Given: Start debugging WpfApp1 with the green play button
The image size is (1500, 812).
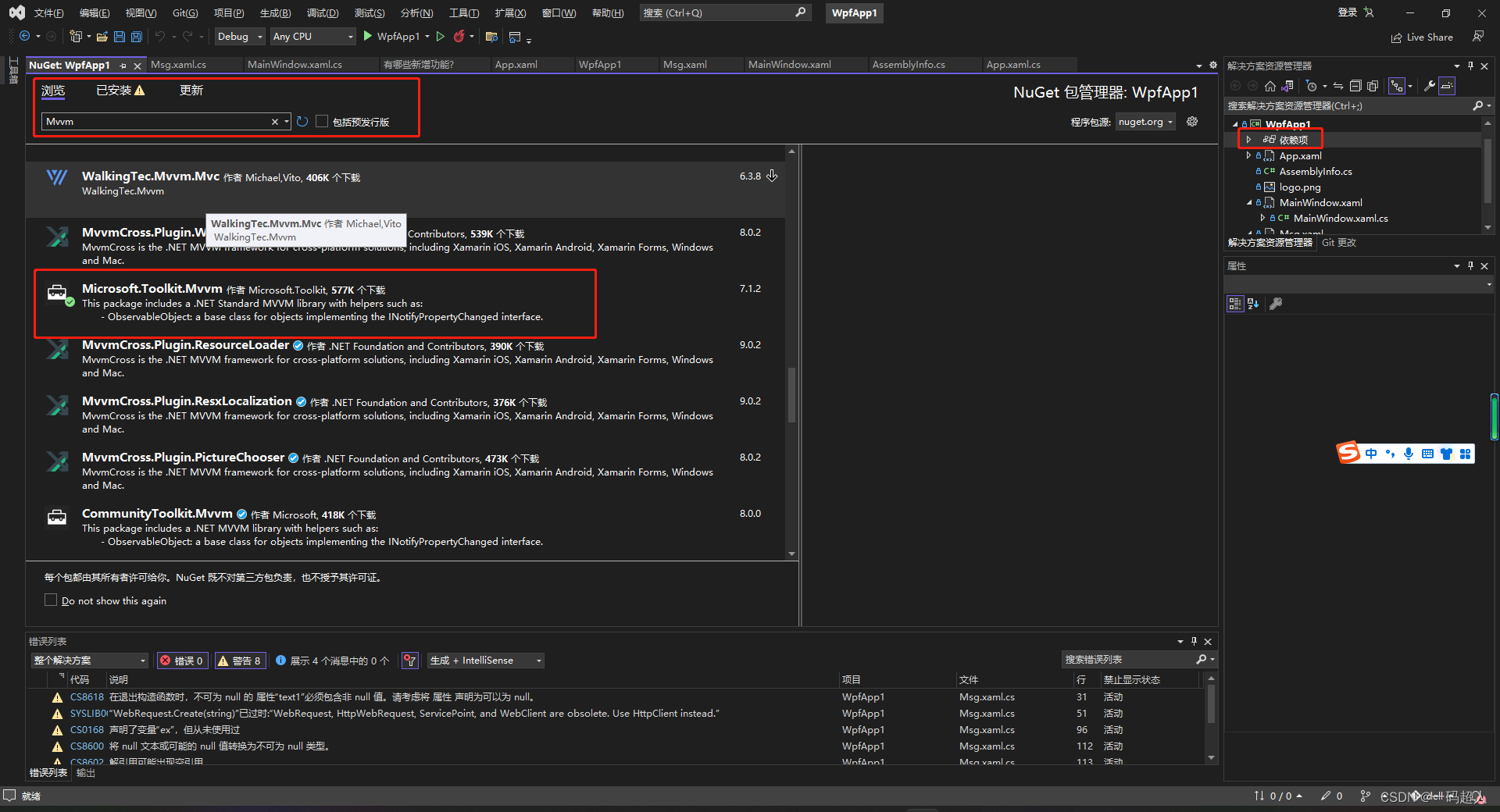Looking at the screenshot, I should point(368,36).
